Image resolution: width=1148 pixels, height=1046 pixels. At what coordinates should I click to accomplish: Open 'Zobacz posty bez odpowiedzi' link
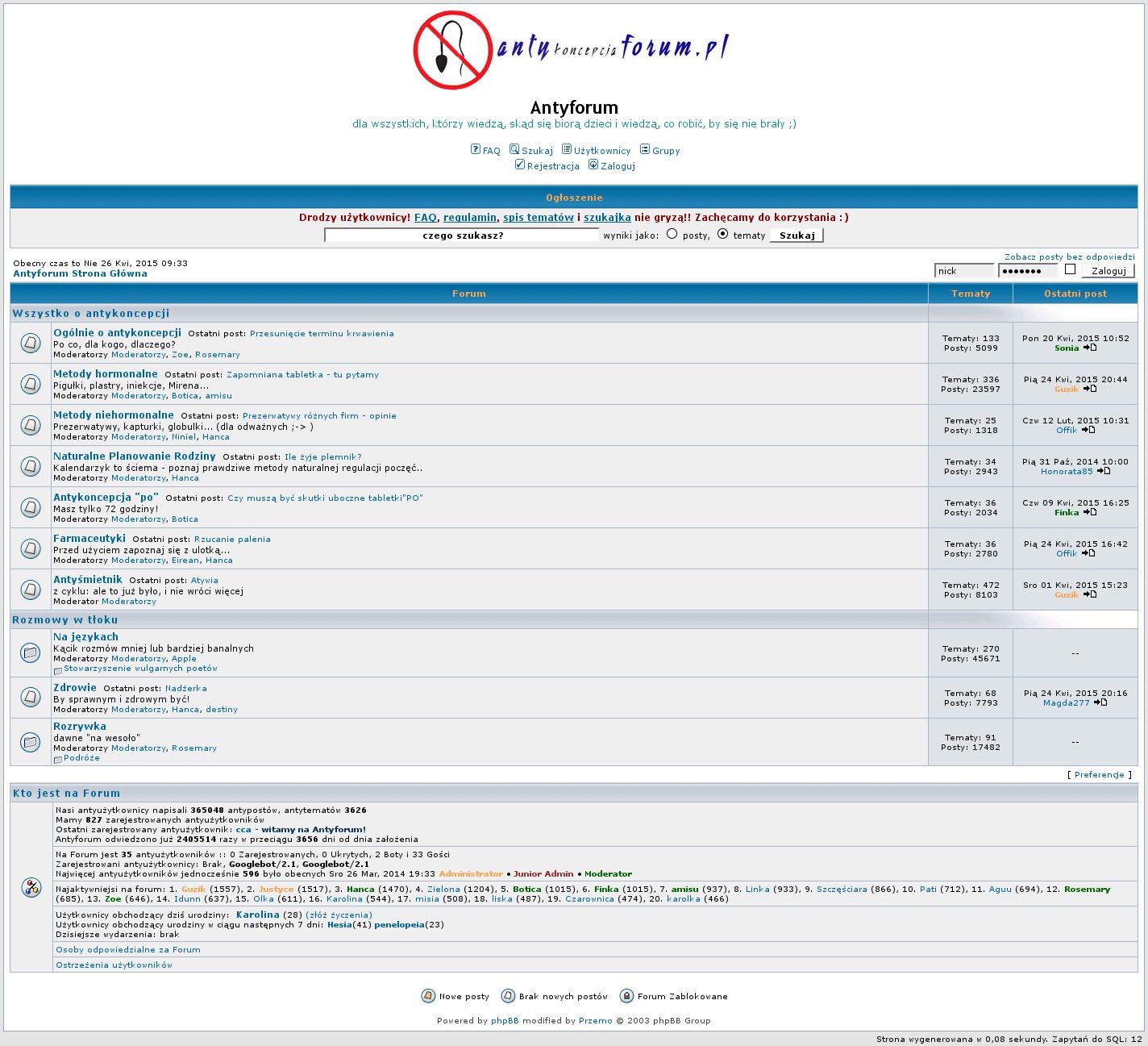(1069, 256)
